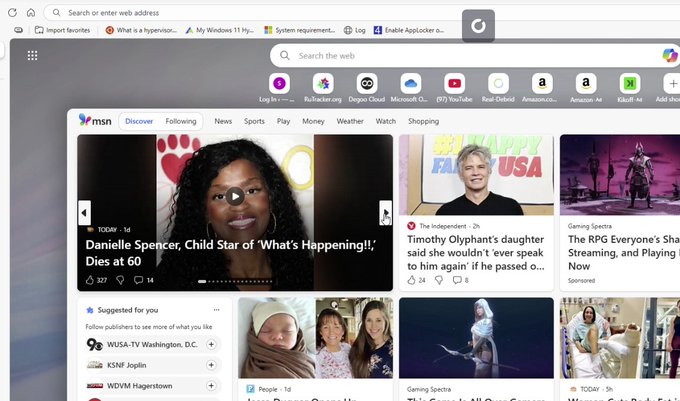Dislike the Danielle Spencer story
The image size is (680, 401).
120,280
